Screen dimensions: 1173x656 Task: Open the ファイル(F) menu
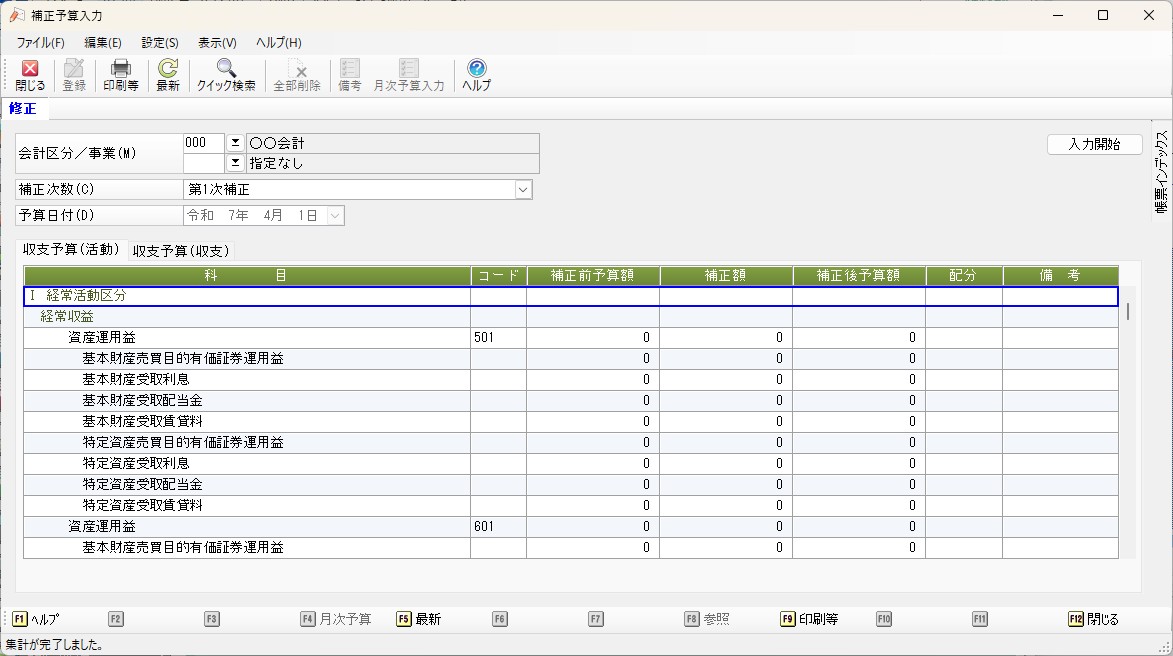pos(40,43)
